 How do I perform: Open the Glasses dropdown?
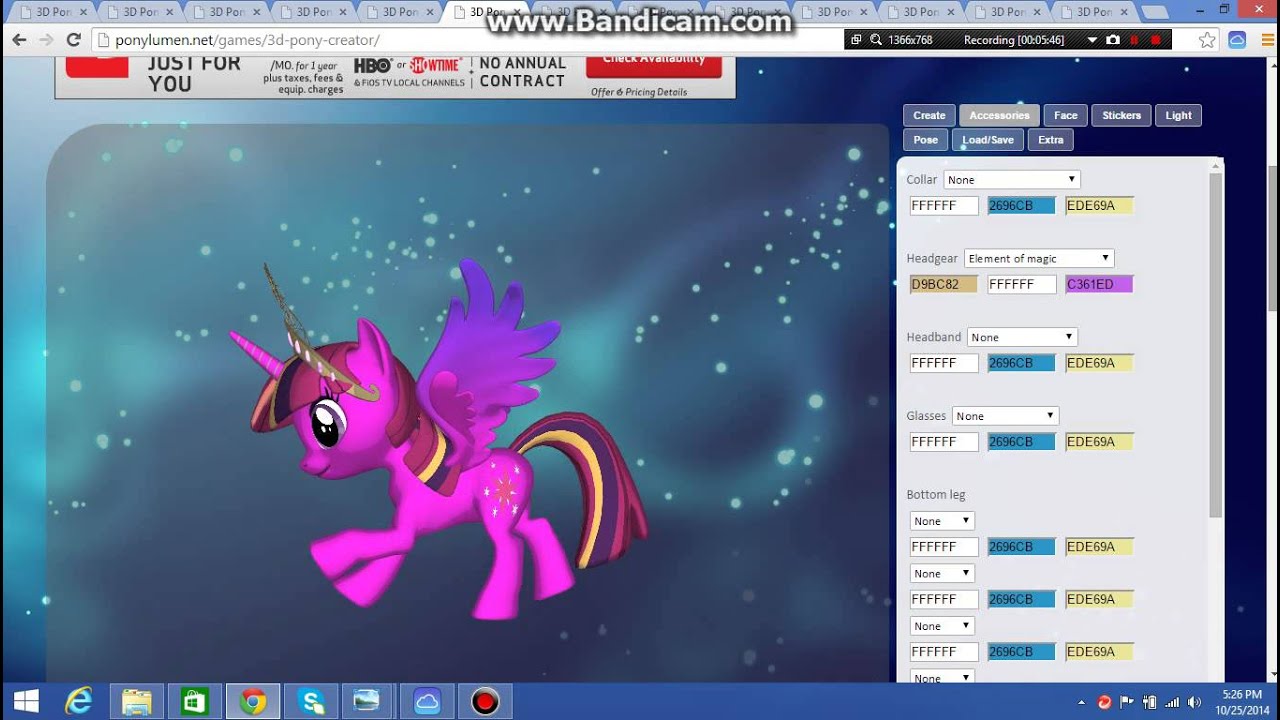click(x=1005, y=416)
